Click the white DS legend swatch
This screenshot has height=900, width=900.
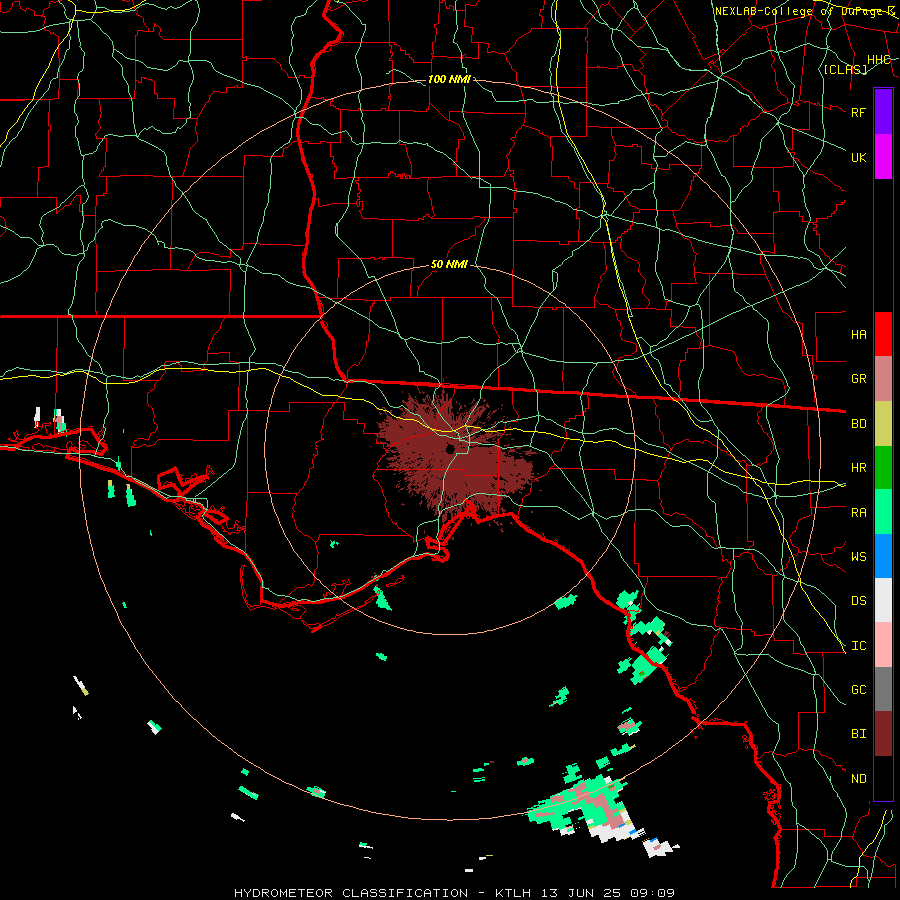point(883,600)
